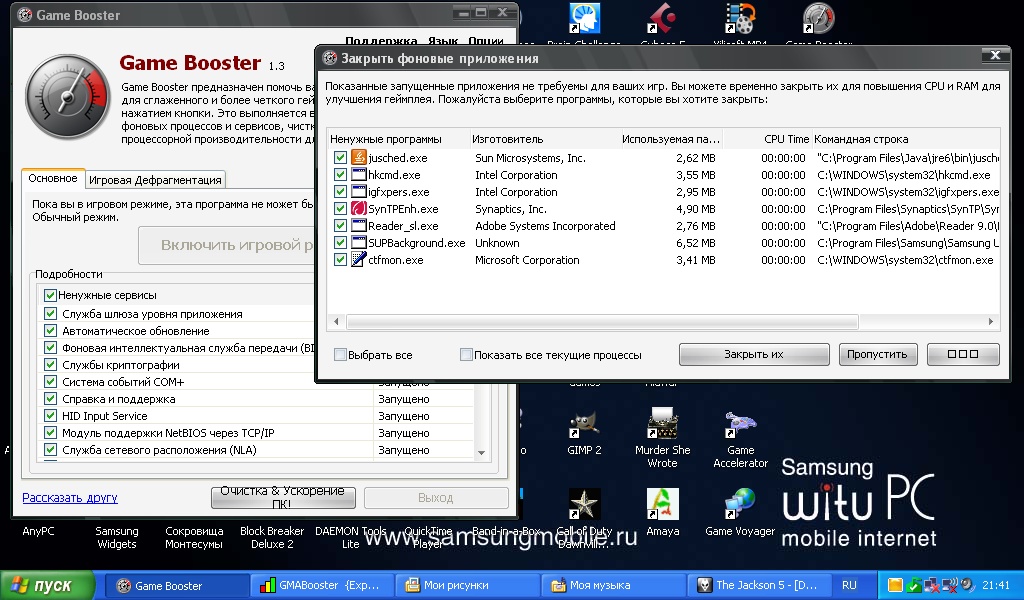Click the SUPBackground.exe window icon
This screenshot has height=600, width=1024.
(359, 242)
